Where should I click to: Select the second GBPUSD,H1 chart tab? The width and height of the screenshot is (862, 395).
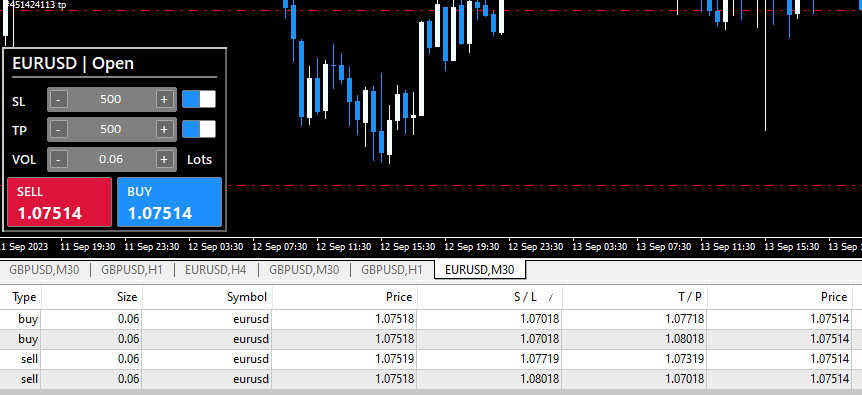(392, 270)
